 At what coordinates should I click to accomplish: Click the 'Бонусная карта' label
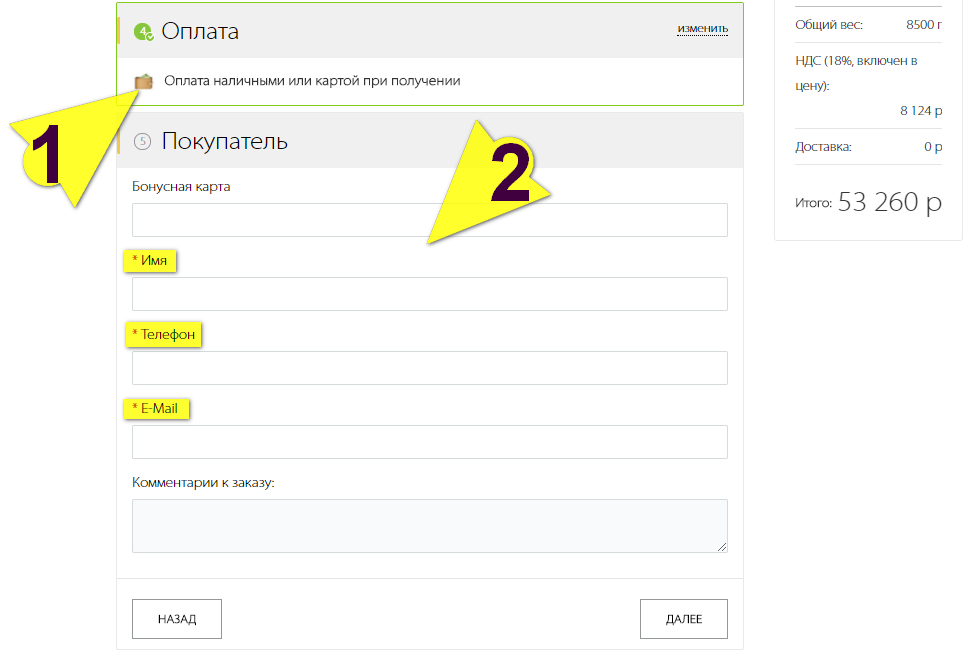coord(181,187)
